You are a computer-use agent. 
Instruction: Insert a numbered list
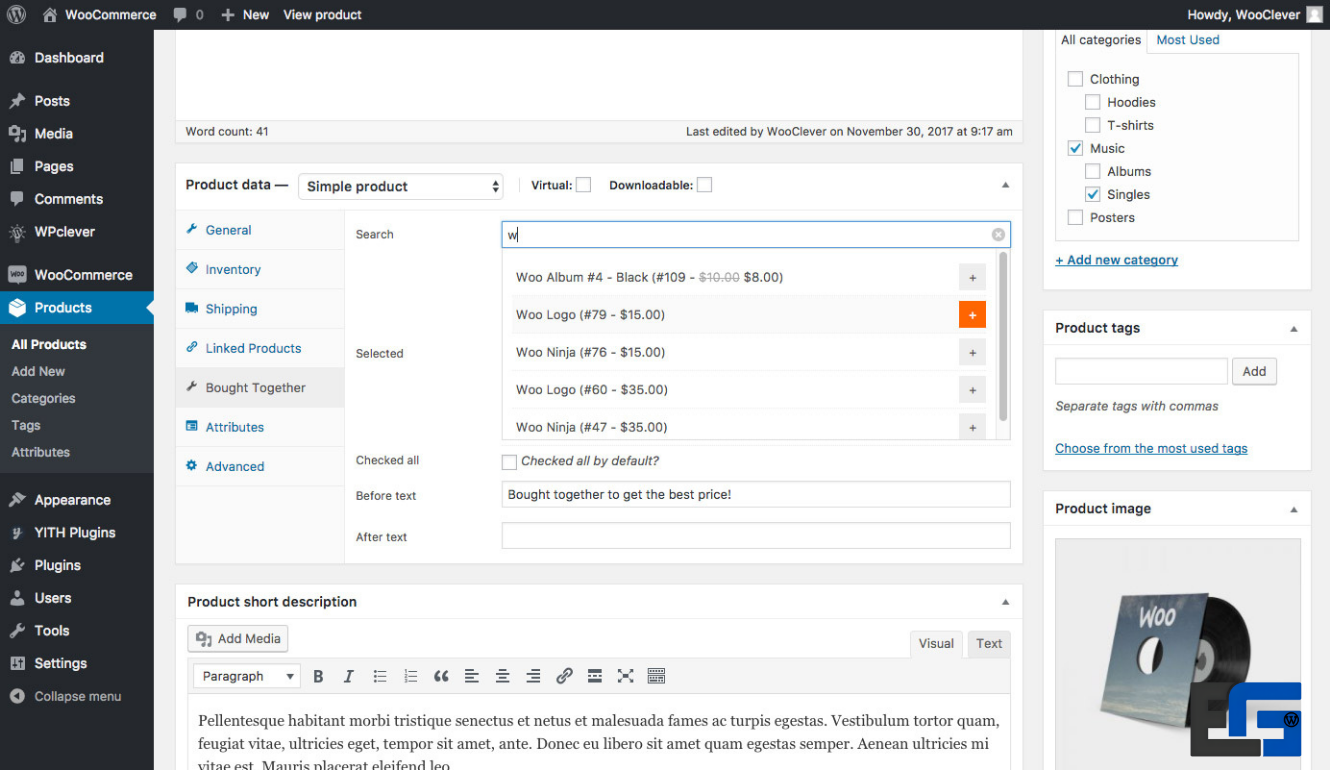pos(410,676)
